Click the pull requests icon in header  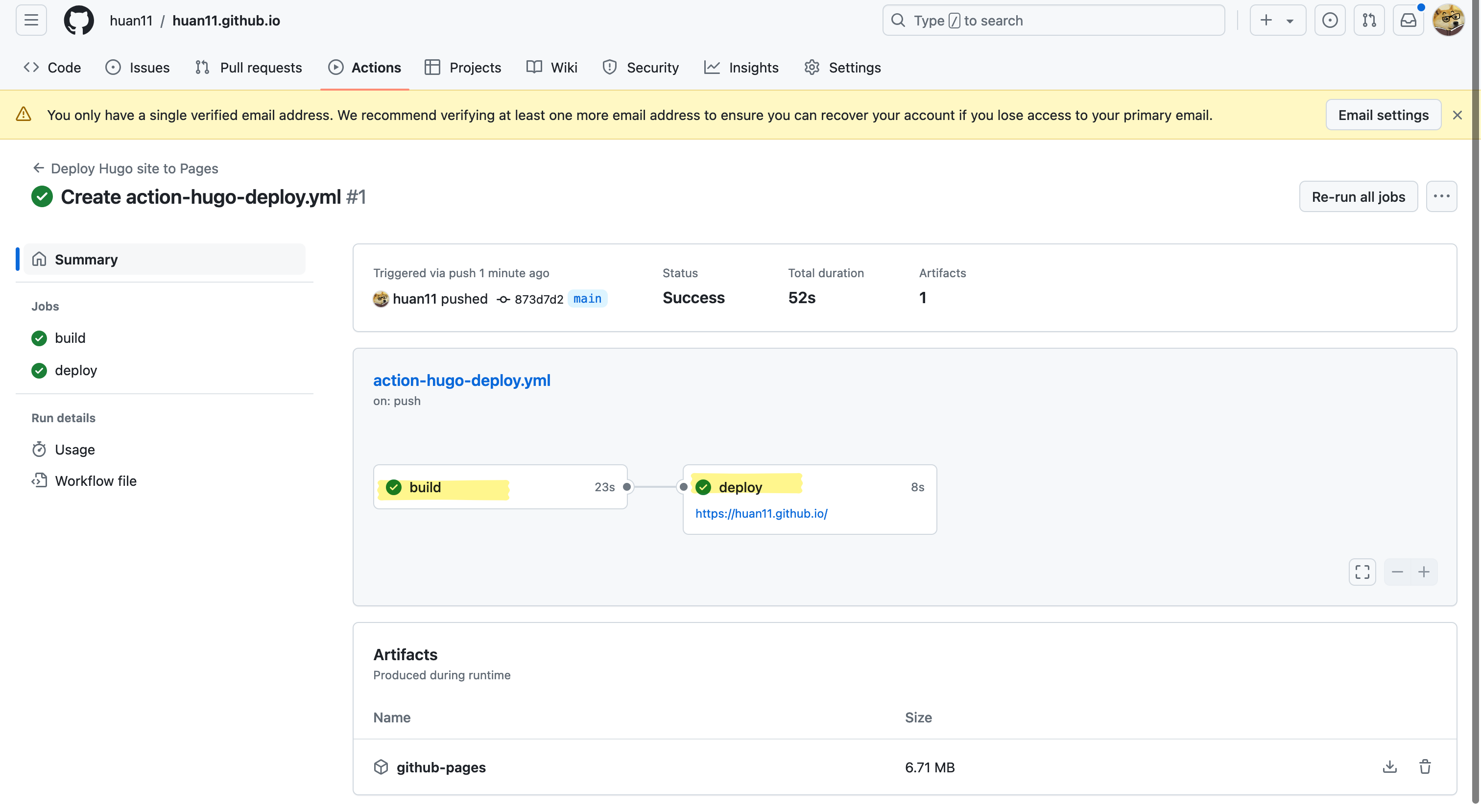1369,21
